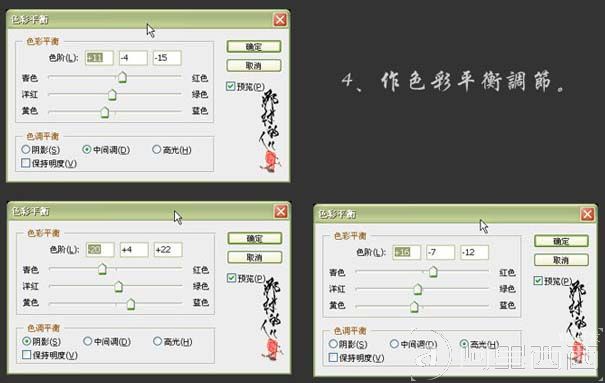
Task: Click 确定 in the midtones dialog
Action: click(253, 47)
